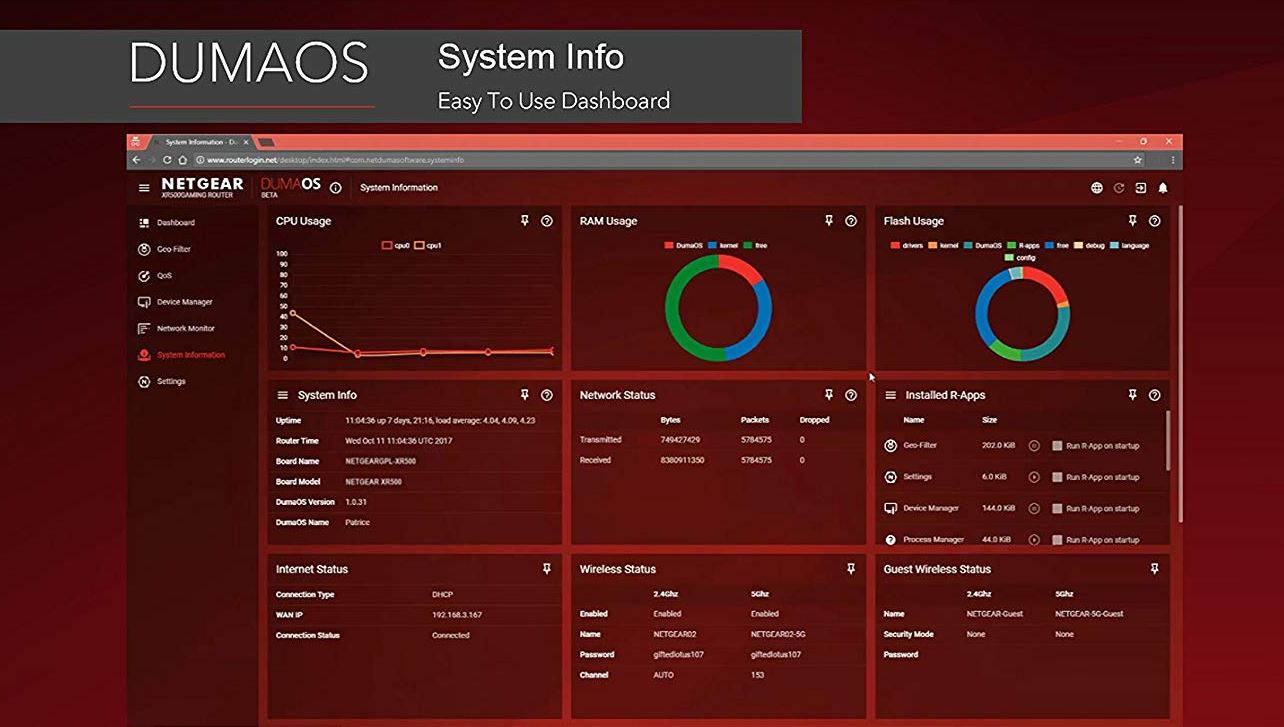The image size is (1284, 727).
Task: Click the language swatch in Flash Usage legend
Action: tap(1115, 245)
